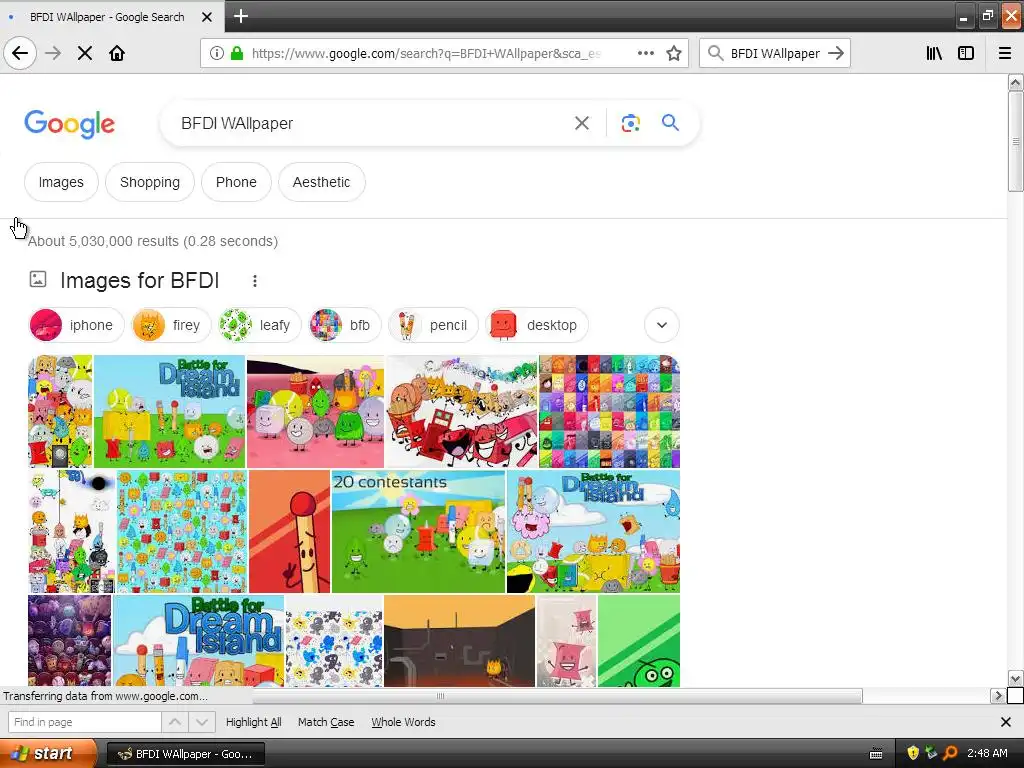Click the magnifier icon in browser search box
The width and height of the screenshot is (1024, 768).
click(x=715, y=53)
